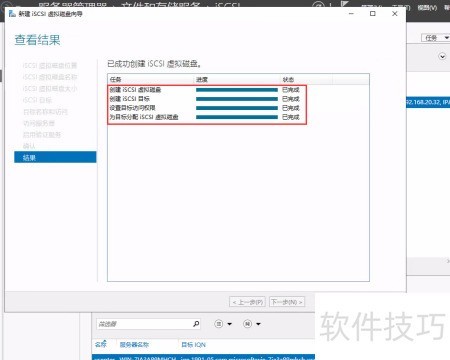Minimize the iSCSI wizard window
450x360 pixels.
click(x=351, y=14)
